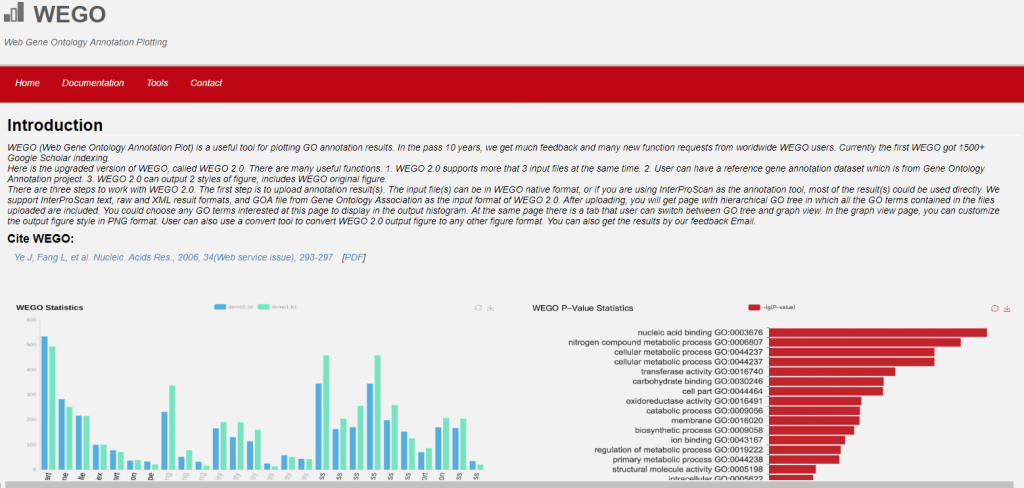1024x488 pixels.
Task: Click the cell part GO:0044464 label
Action: [722, 391]
